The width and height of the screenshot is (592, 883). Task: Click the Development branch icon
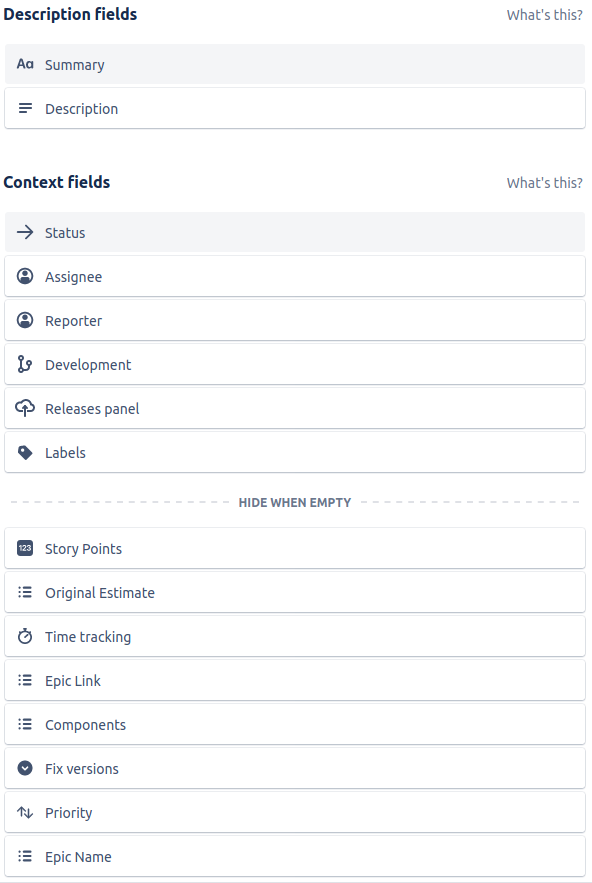pyautogui.click(x=25, y=364)
